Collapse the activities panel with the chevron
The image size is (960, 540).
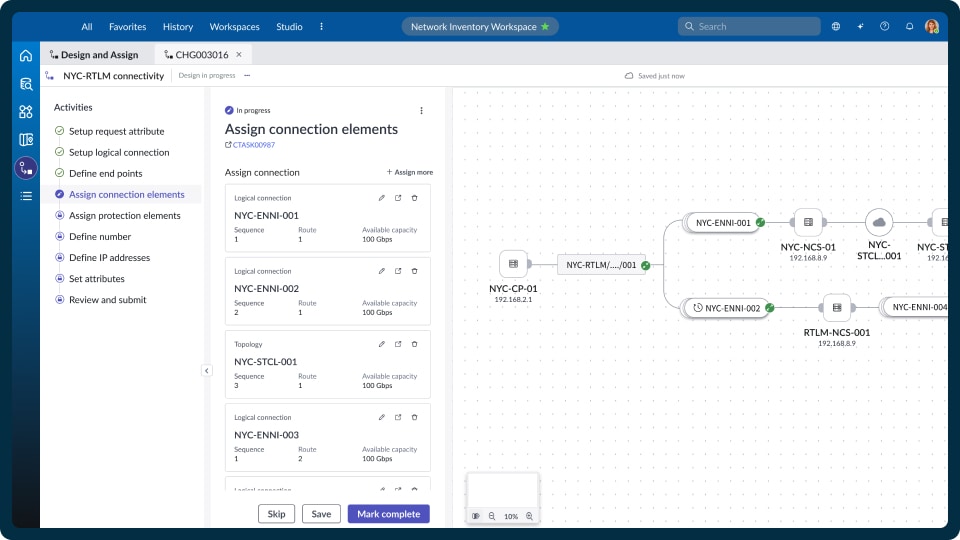(x=207, y=370)
